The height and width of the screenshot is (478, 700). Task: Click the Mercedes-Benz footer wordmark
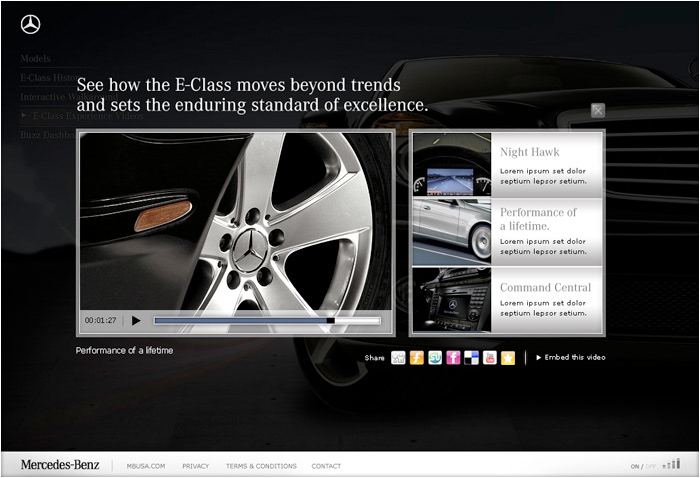pos(60,465)
